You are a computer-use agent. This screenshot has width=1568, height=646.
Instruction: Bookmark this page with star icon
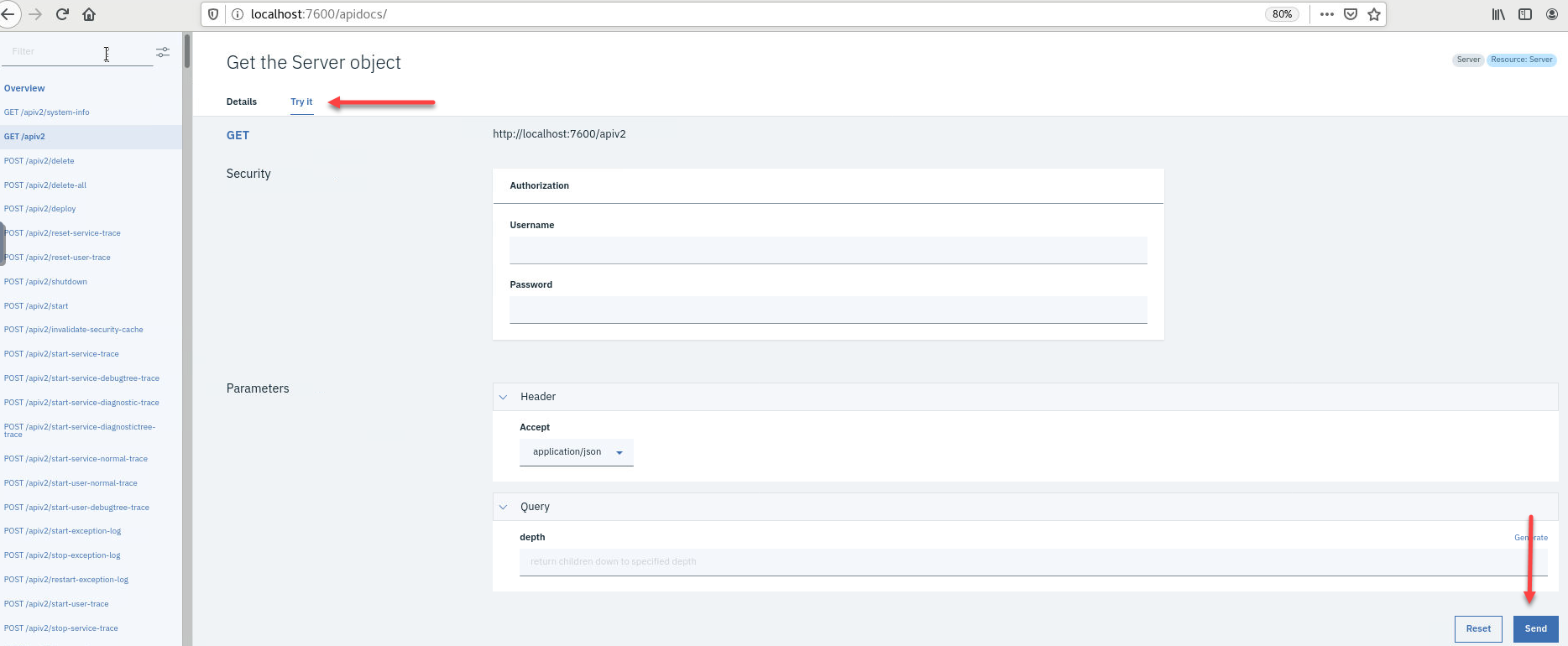[x=1374, y=14]
